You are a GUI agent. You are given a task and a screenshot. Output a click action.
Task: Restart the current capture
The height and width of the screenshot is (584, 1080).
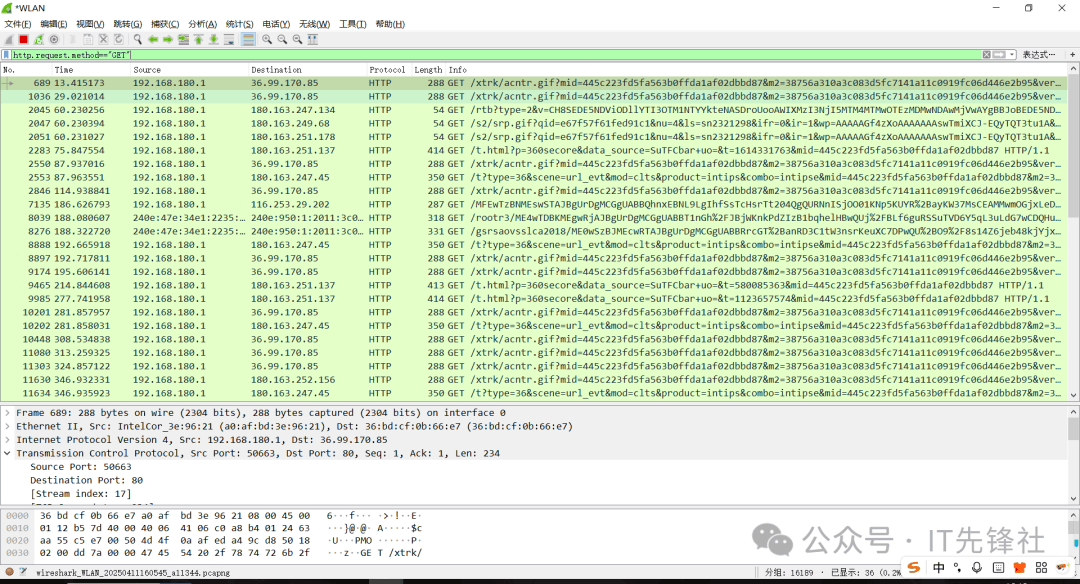pyautogui.click(x=37, y=39)
